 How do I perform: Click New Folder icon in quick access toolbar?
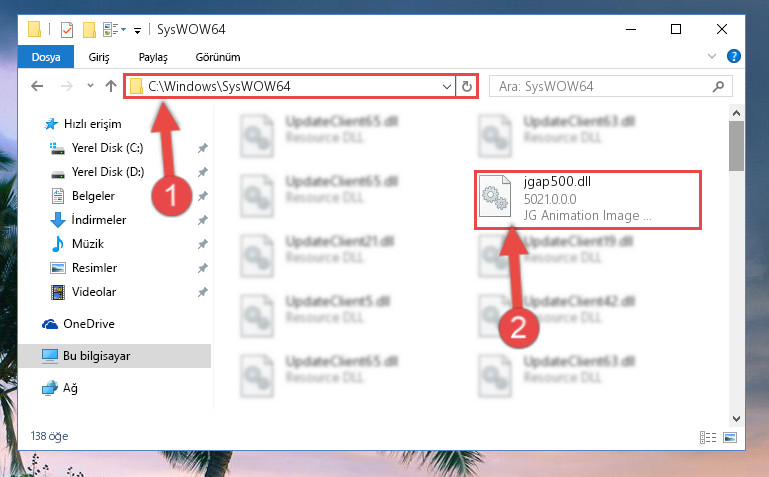coord(89,30)
